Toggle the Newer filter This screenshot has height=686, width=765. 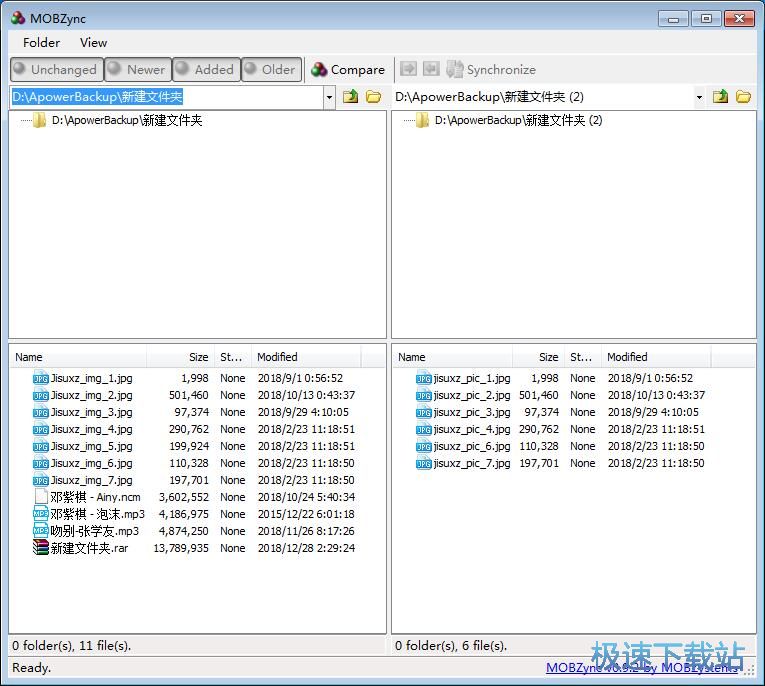click(137, 70)
